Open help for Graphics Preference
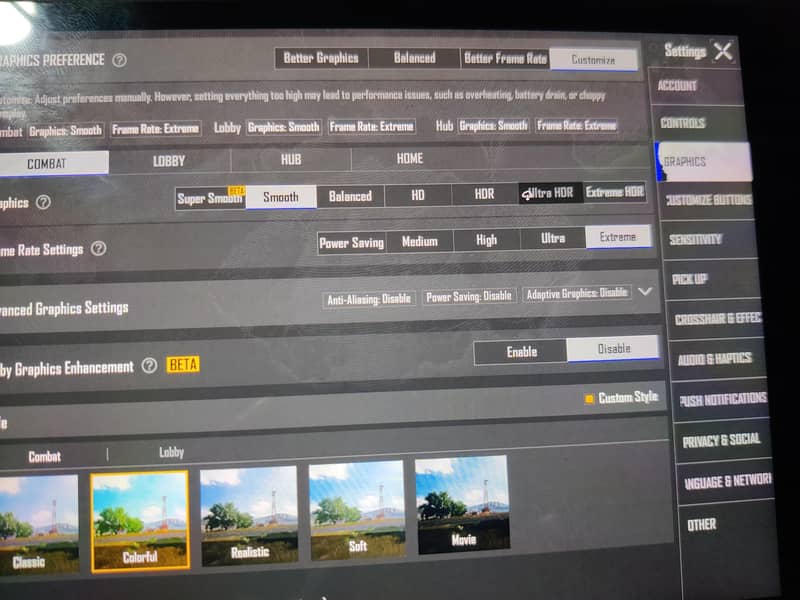The width and height of the screenshot is (800, 600). click(119, 60)
